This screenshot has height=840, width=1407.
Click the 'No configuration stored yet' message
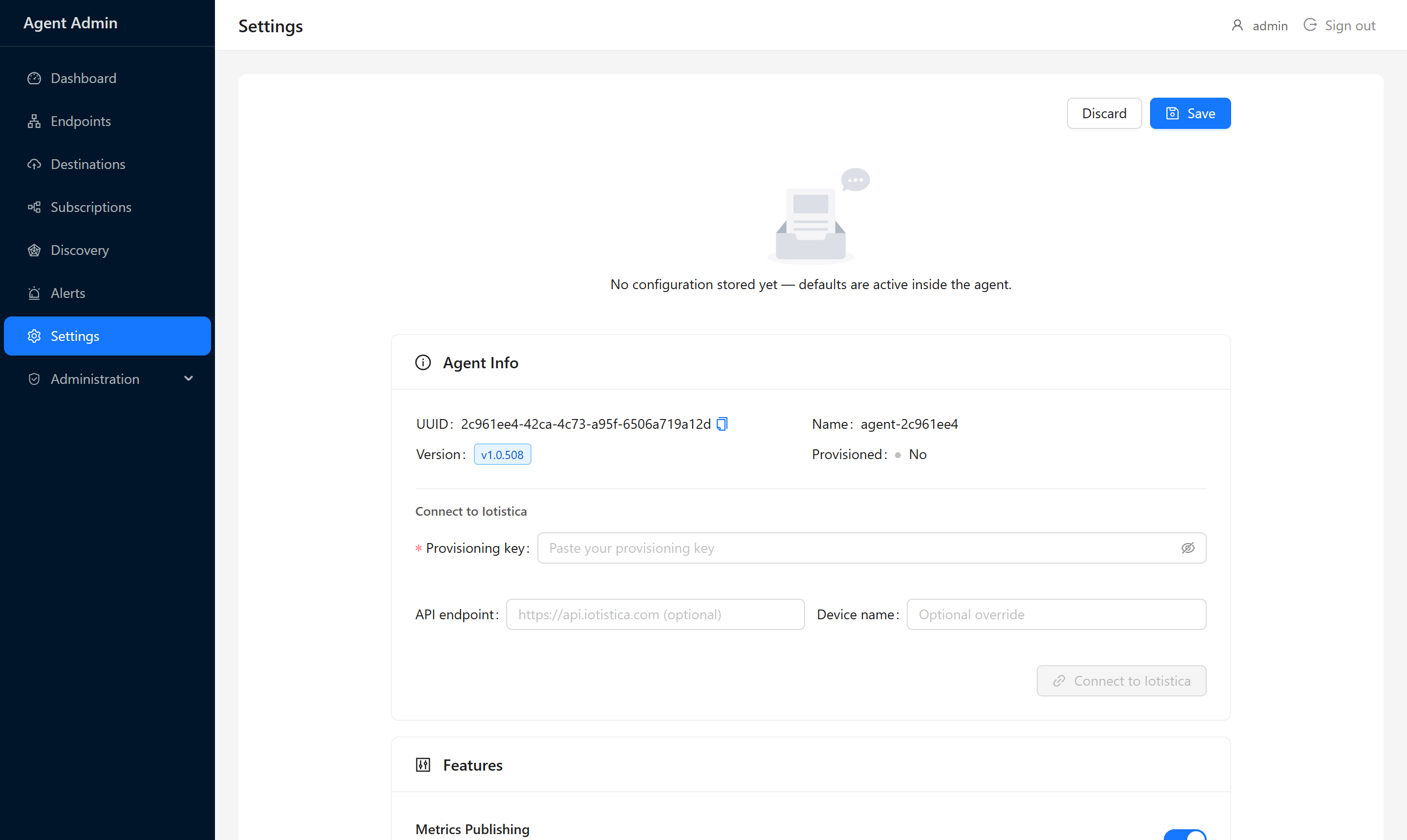(x=811, y=284)
